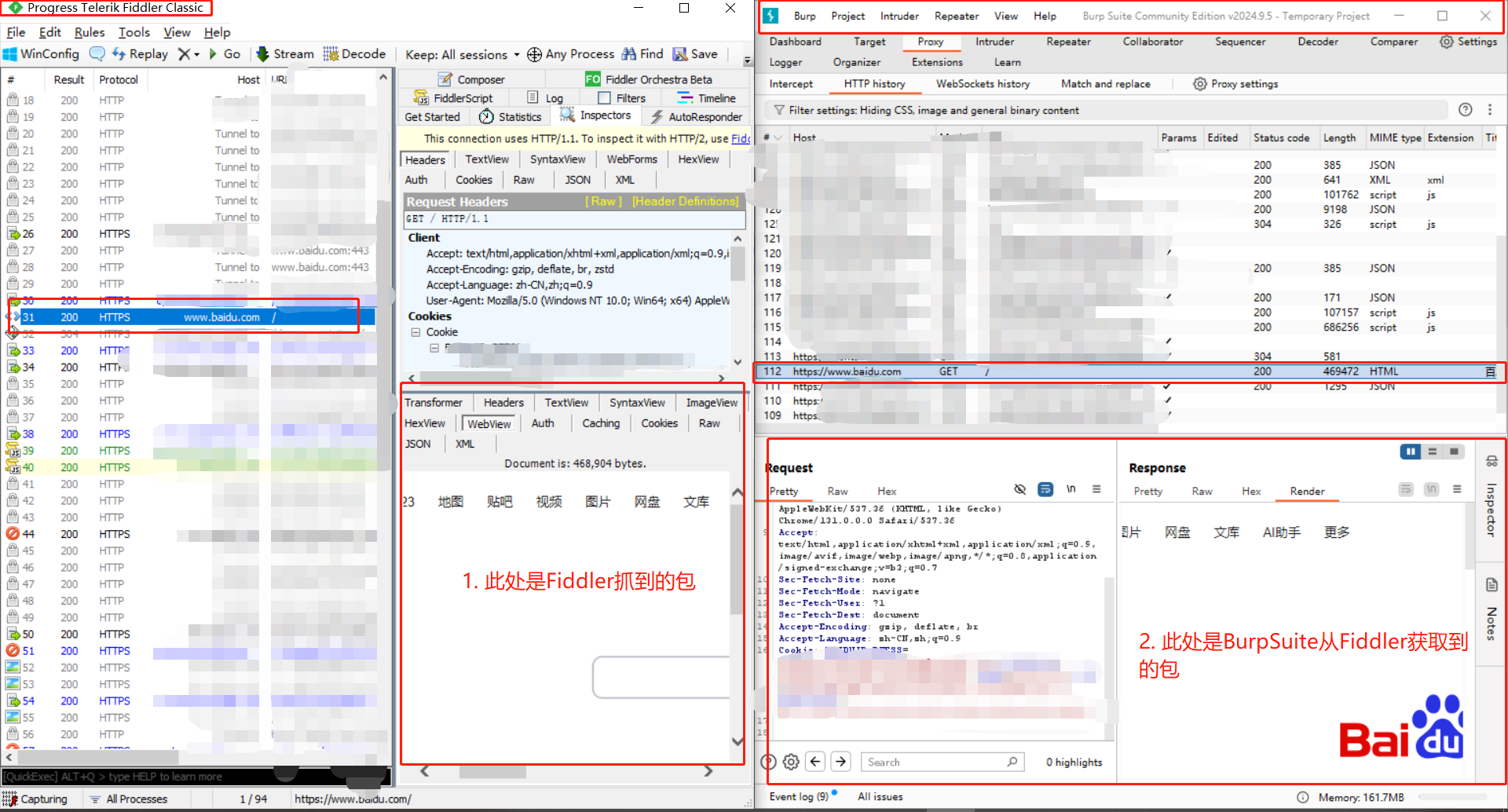Open Burp Proxy settings
1508x812 pixels.
1235,84
